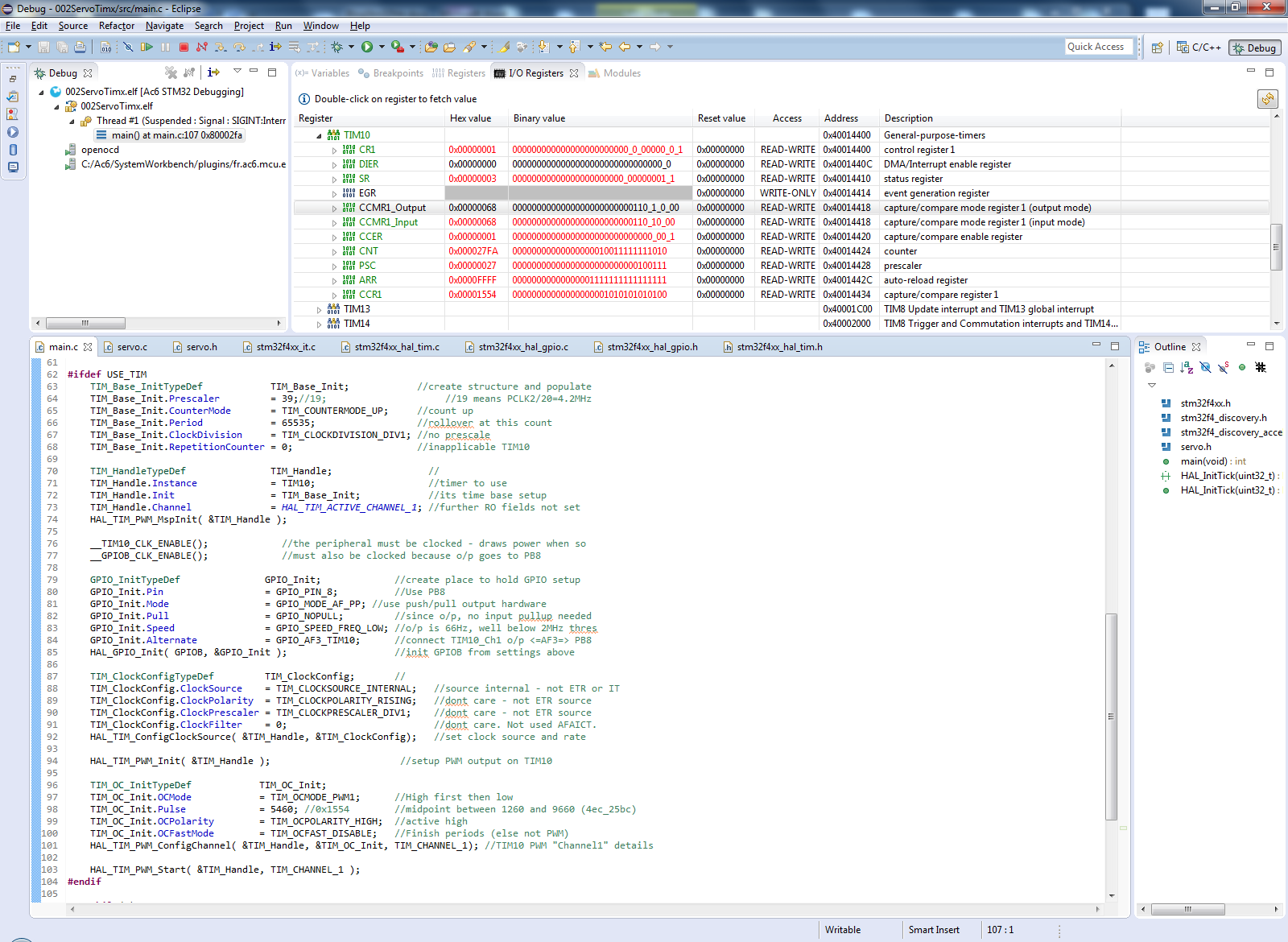Open the servo.c editor tab
This screenshot has height=942, width=1288.
click(132, 347)
